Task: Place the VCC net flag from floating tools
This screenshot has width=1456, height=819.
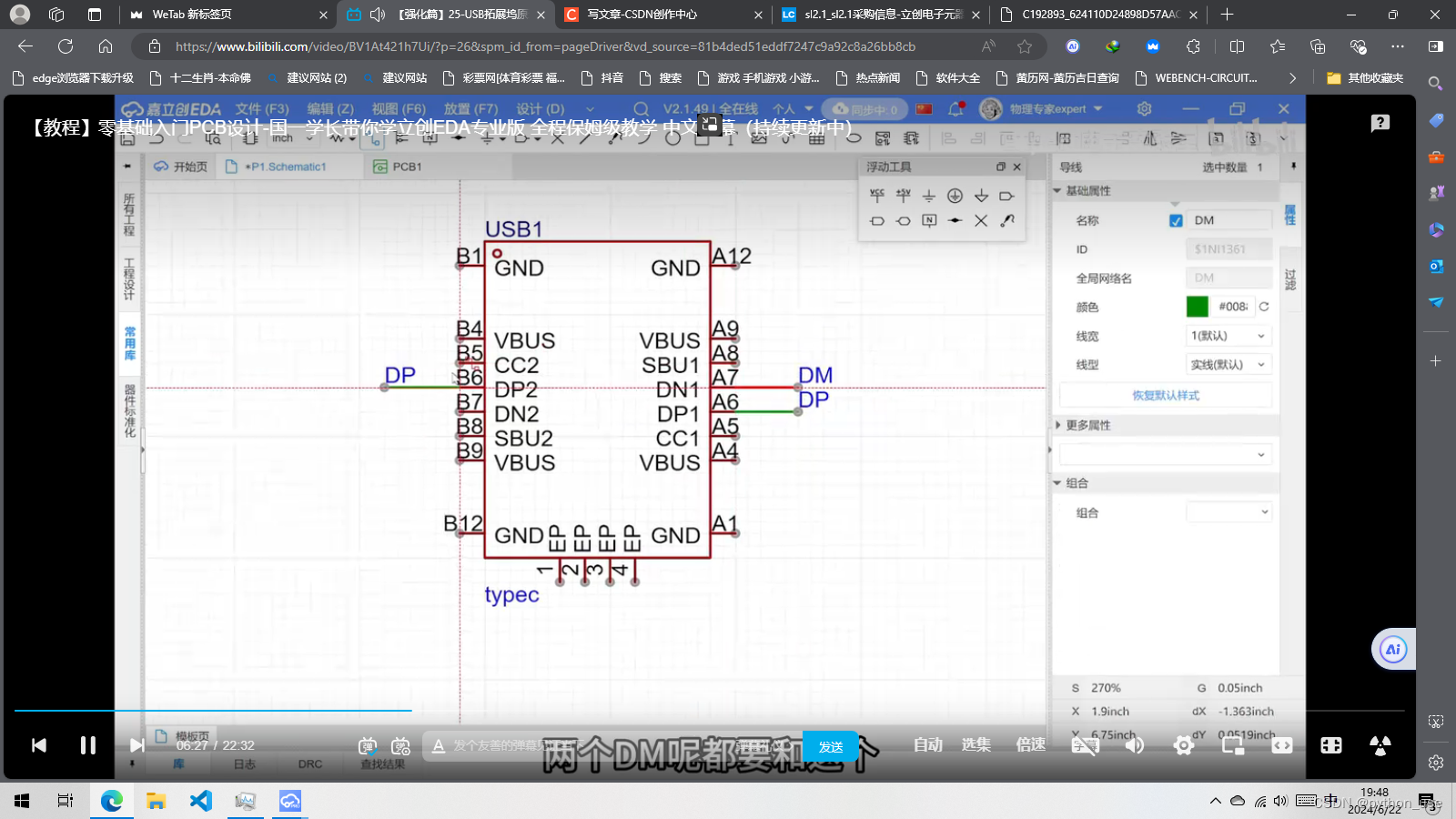Action: click(x=877, y=196)
